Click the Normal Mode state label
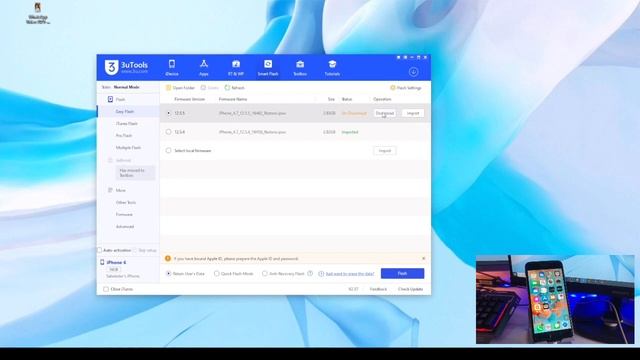This screenshot has height=360, width=640. click(x=127, y=87)
